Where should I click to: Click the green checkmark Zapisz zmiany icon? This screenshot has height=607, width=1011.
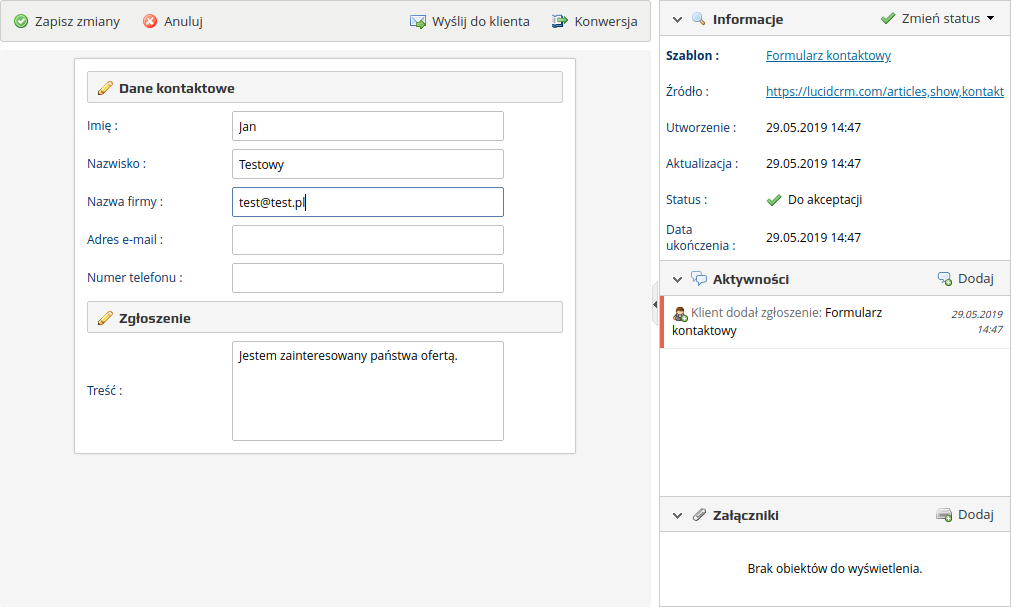[21, 21]
